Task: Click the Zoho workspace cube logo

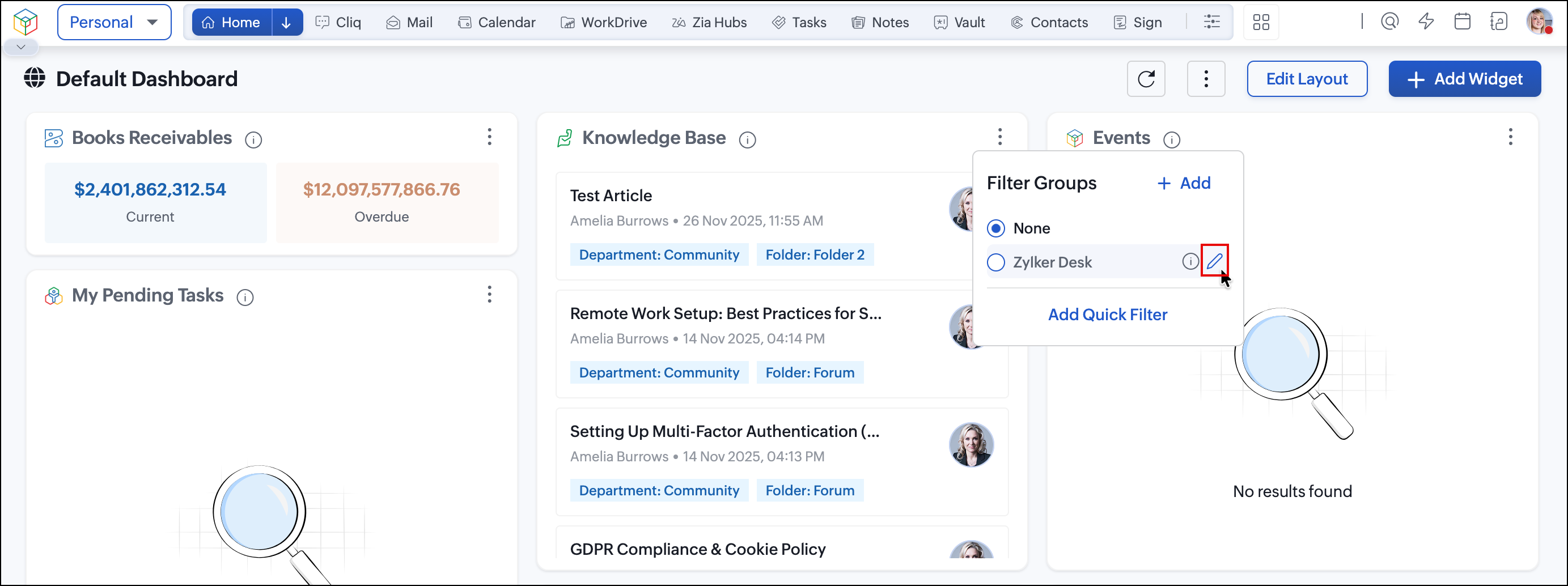Action: [26, 22]
